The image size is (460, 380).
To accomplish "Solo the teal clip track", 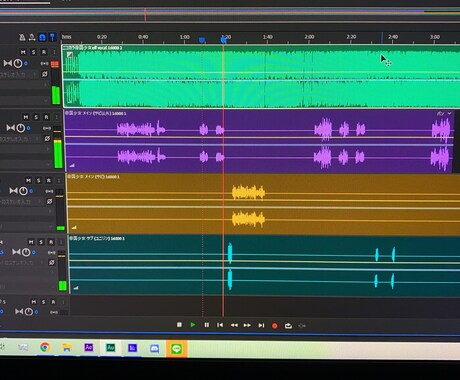I will pyautogui.click(x=41, y=242).
